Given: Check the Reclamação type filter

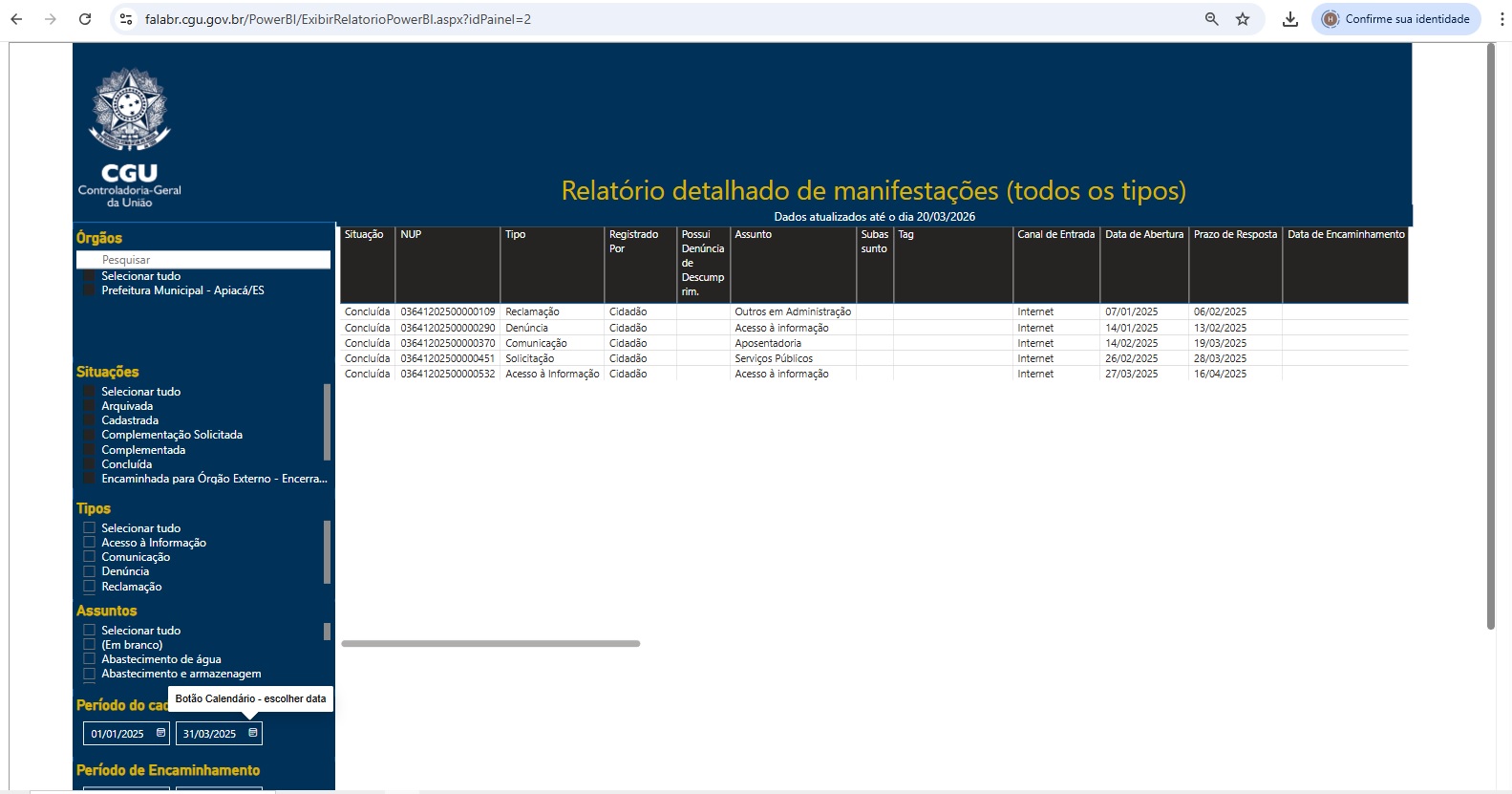Looking at the screenshot, I should (90, 587).
